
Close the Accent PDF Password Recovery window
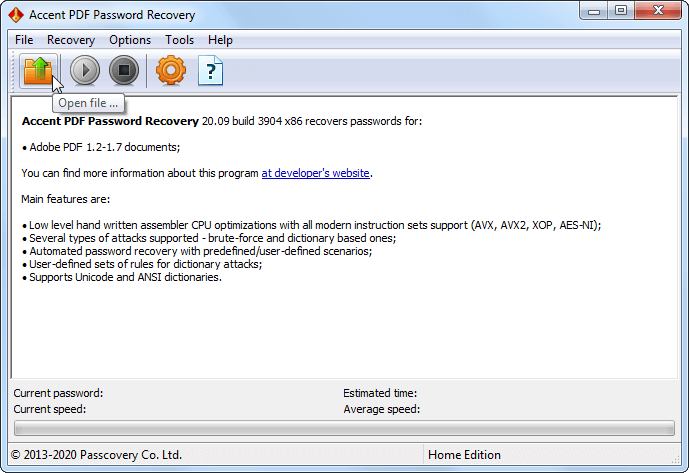click(x=658, y=11)
